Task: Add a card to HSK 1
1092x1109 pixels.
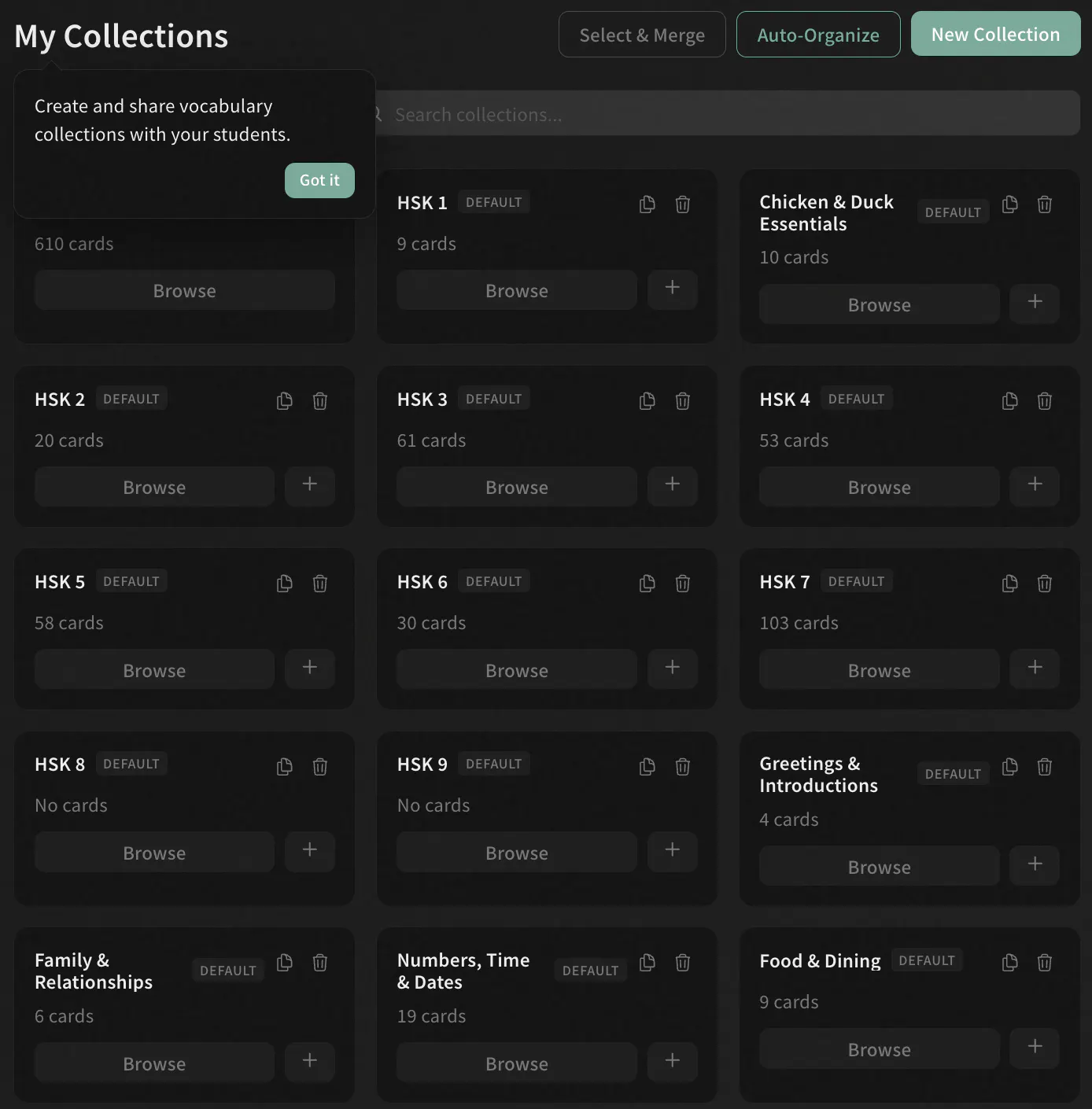Action: coord(673,289)
